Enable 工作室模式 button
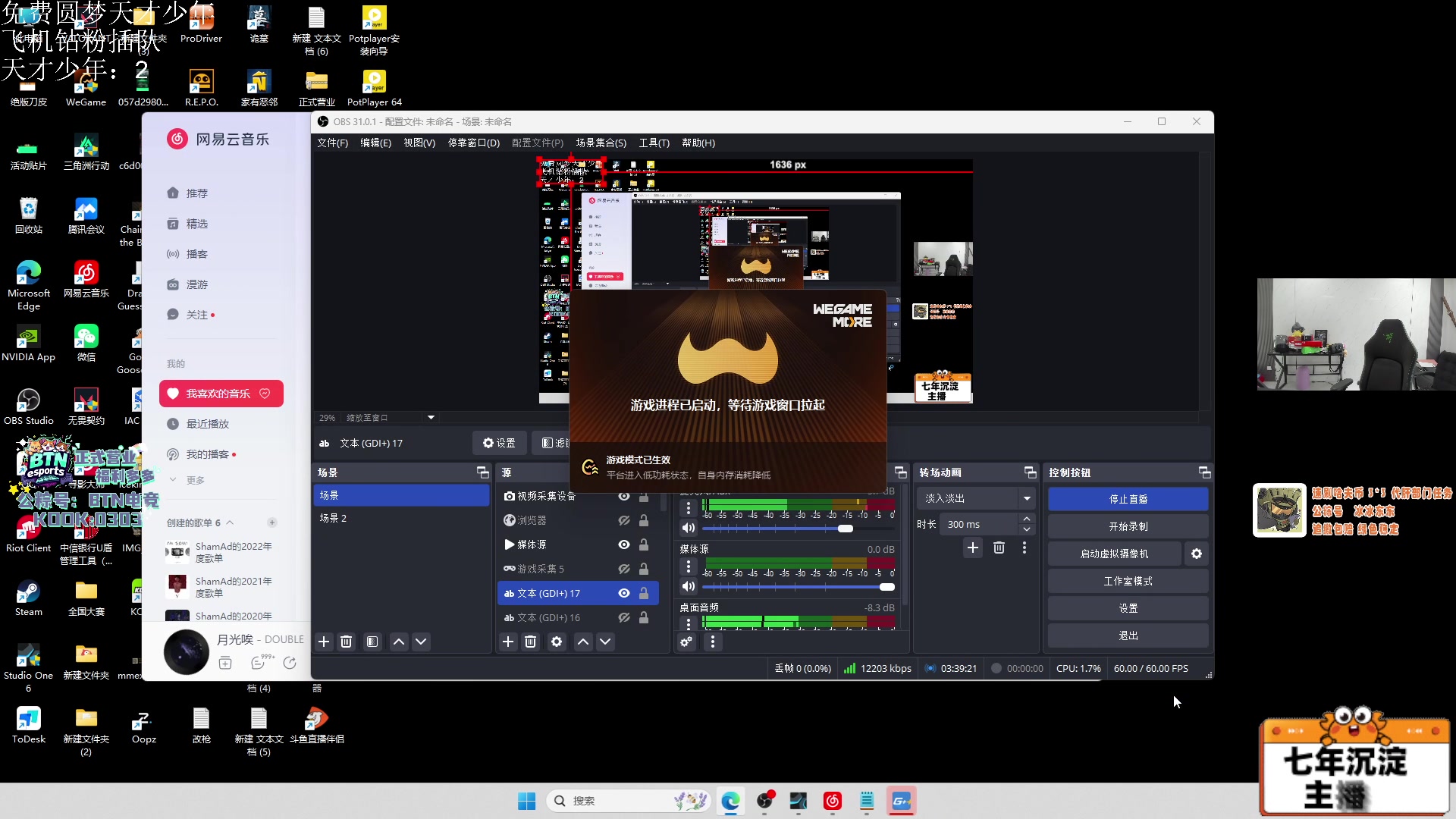Image resolution: width=1456 pixels, height=819 pixels. click(1128, 581)
